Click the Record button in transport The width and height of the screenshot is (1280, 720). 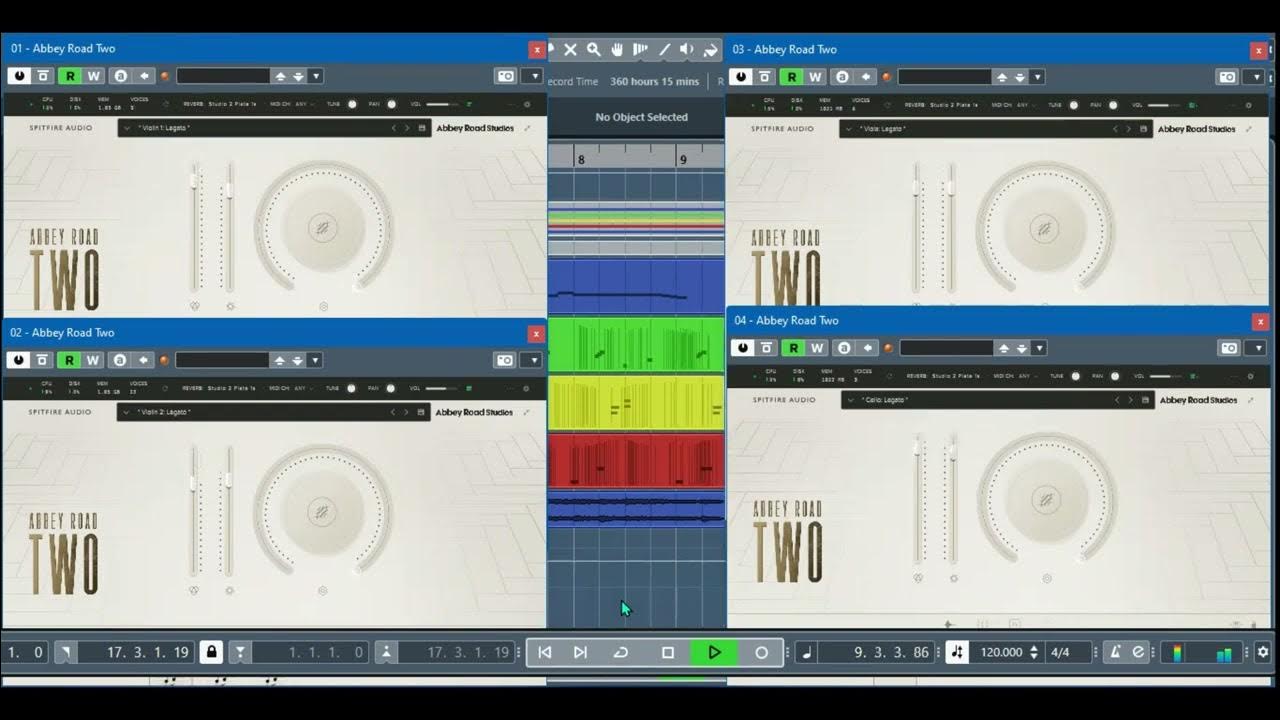pos(761,652)
